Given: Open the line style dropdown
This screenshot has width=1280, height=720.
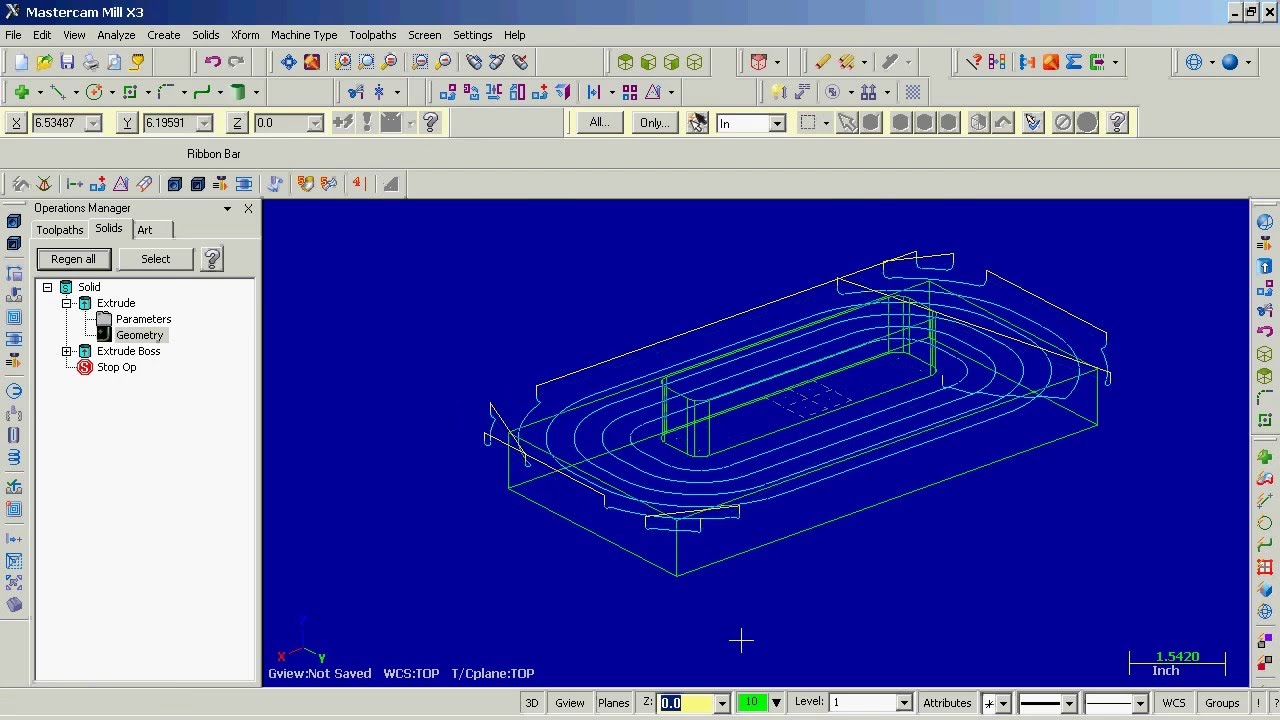Looking at the screenshot, I should 1068,704.
